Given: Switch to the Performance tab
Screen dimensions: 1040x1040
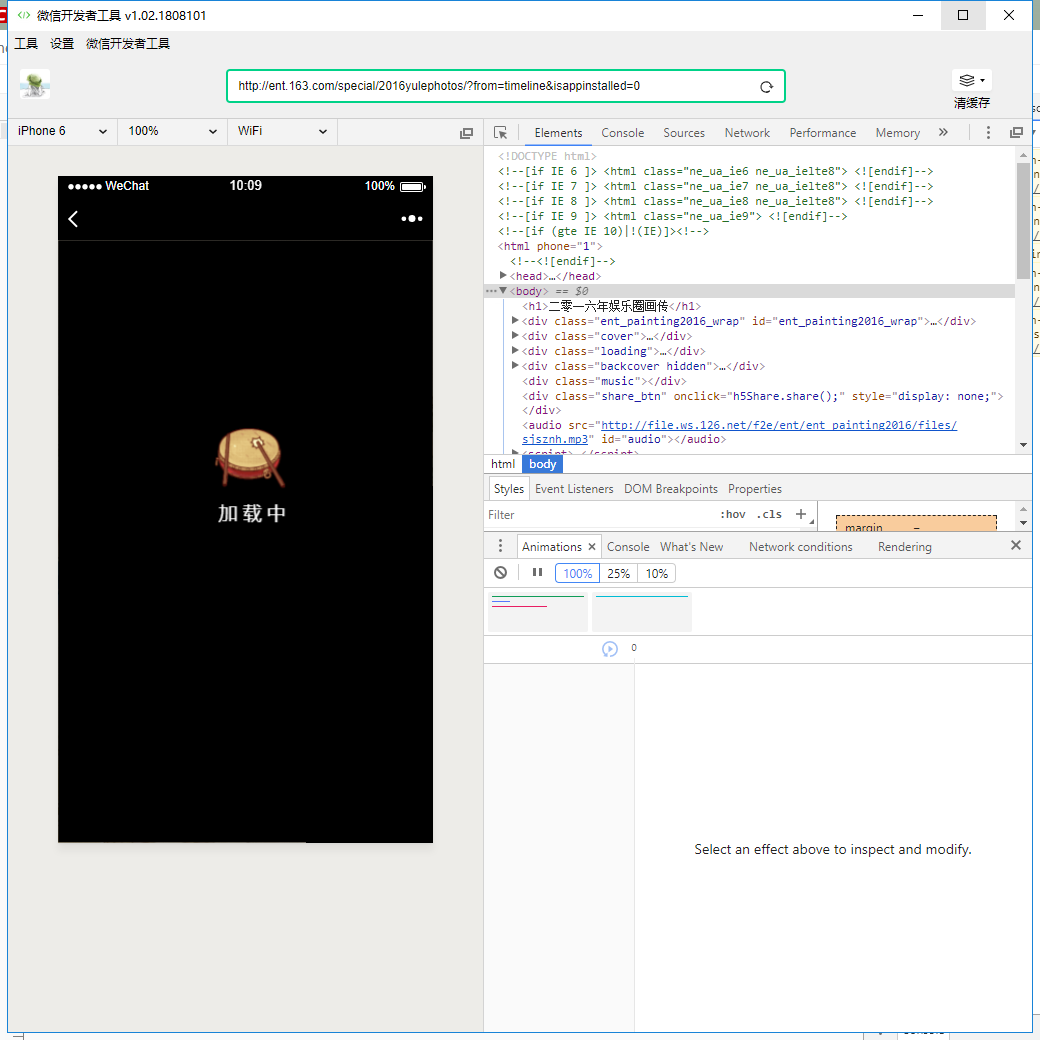Looking at the screenshot, I should (x=822, y=133).
